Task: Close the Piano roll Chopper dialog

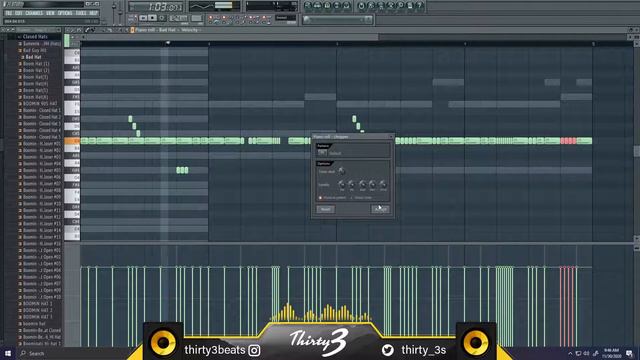Action: (391, 137)
